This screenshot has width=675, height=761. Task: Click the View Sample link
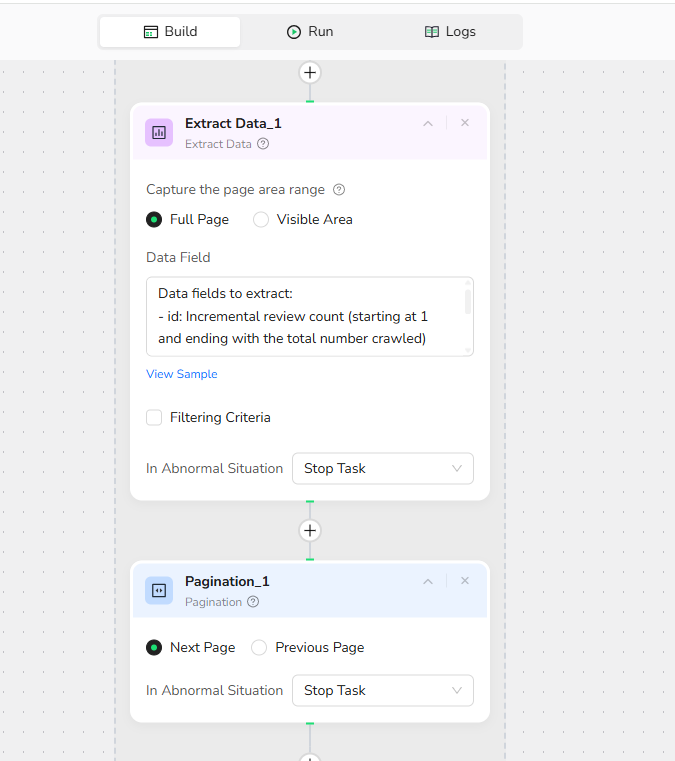(182, 374)
